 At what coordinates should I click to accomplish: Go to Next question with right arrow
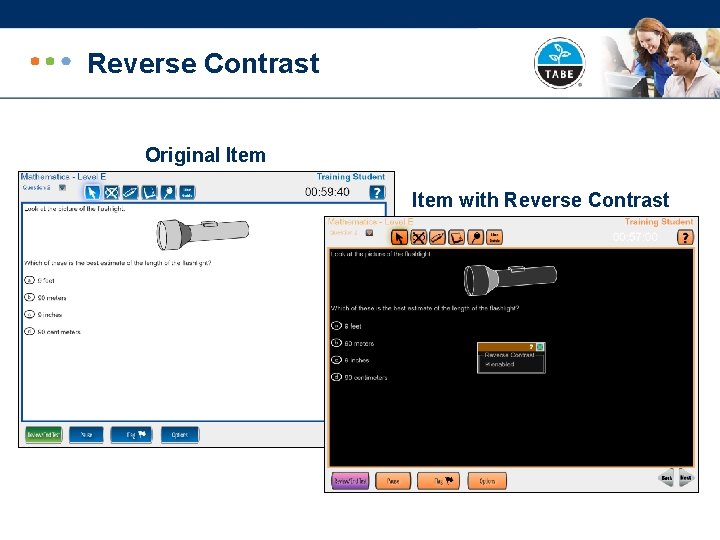(x=686, y=478)
